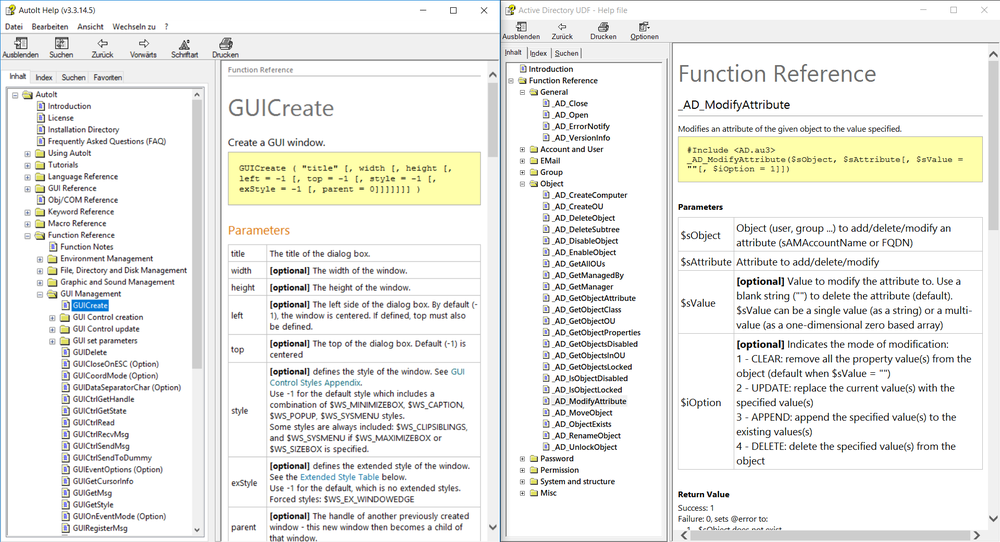Click the System and structure folder icon

tap(534, 482)
